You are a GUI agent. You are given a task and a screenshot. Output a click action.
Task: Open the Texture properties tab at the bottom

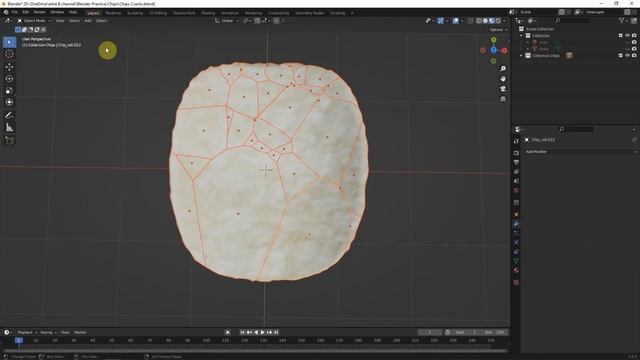pyautogui.click(x=516, y=282)
